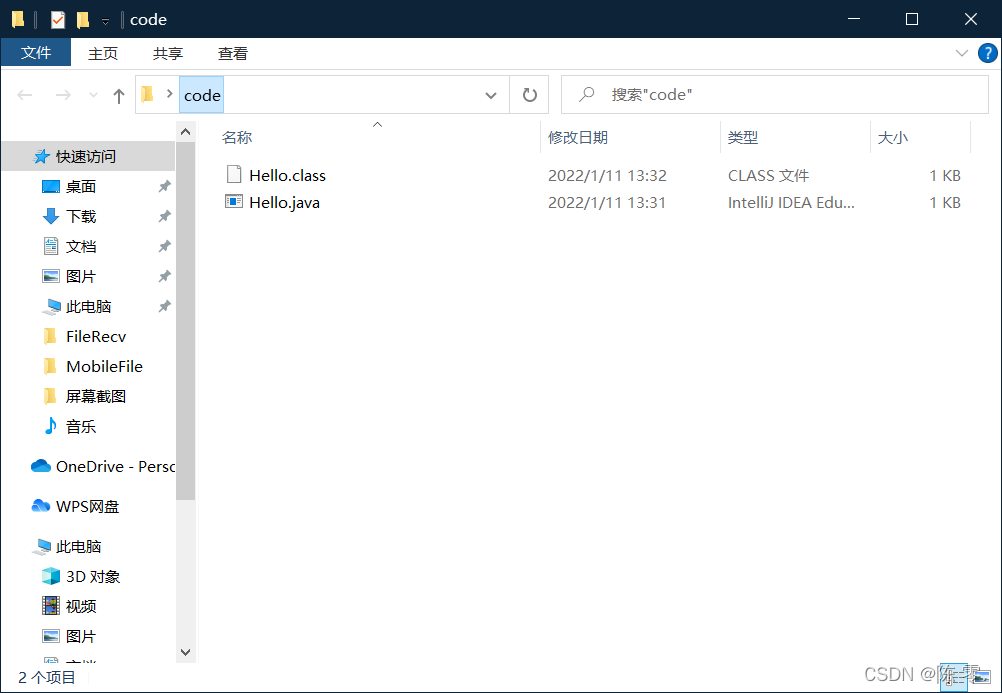Open 文档 in quick access

coord(81,247)
